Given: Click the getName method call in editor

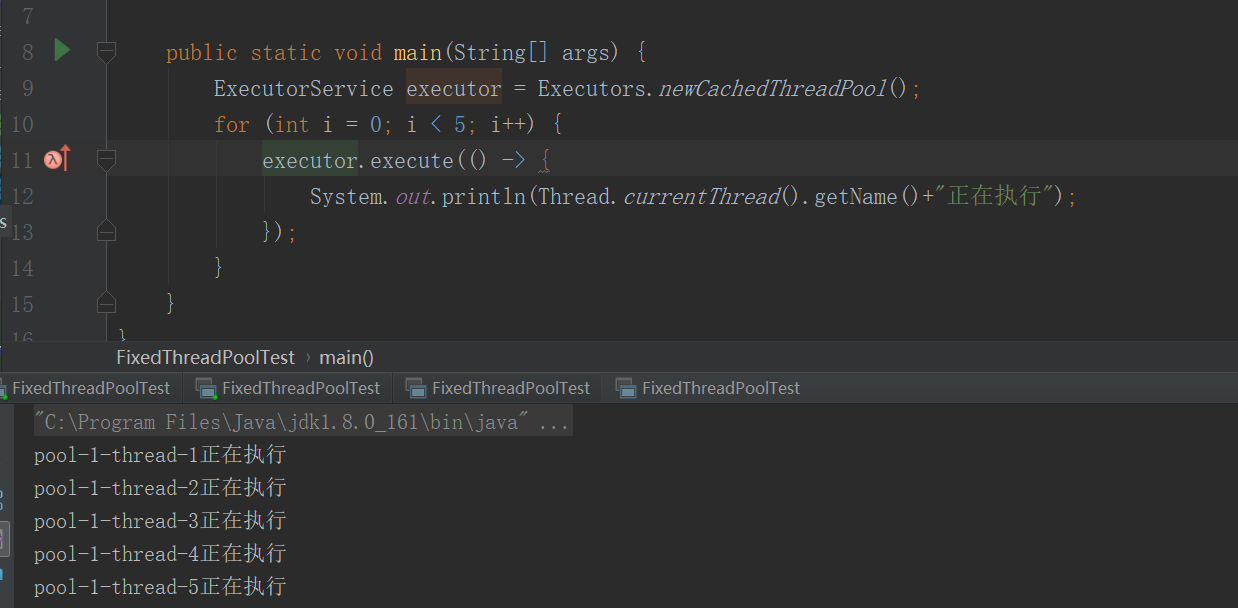Looking at the screenshot, I should (855, 197).
